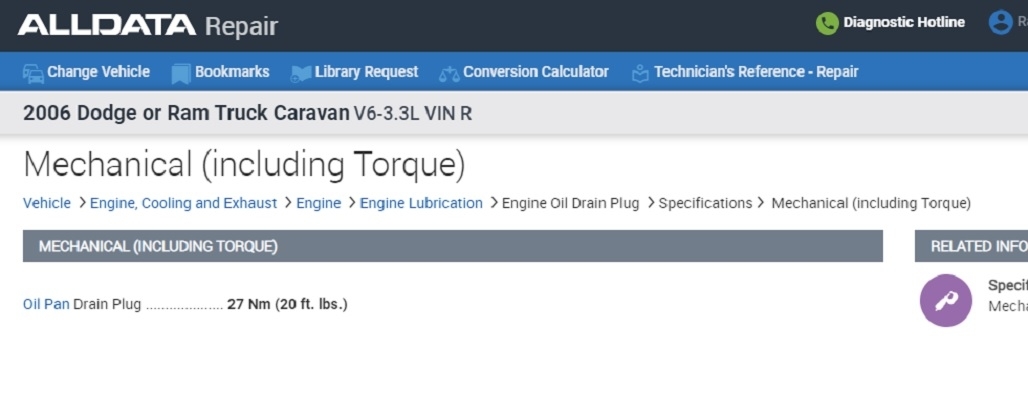Open the Library Request menu item
This screenshot has height=409, width=1028.
(x=366, y=72)
